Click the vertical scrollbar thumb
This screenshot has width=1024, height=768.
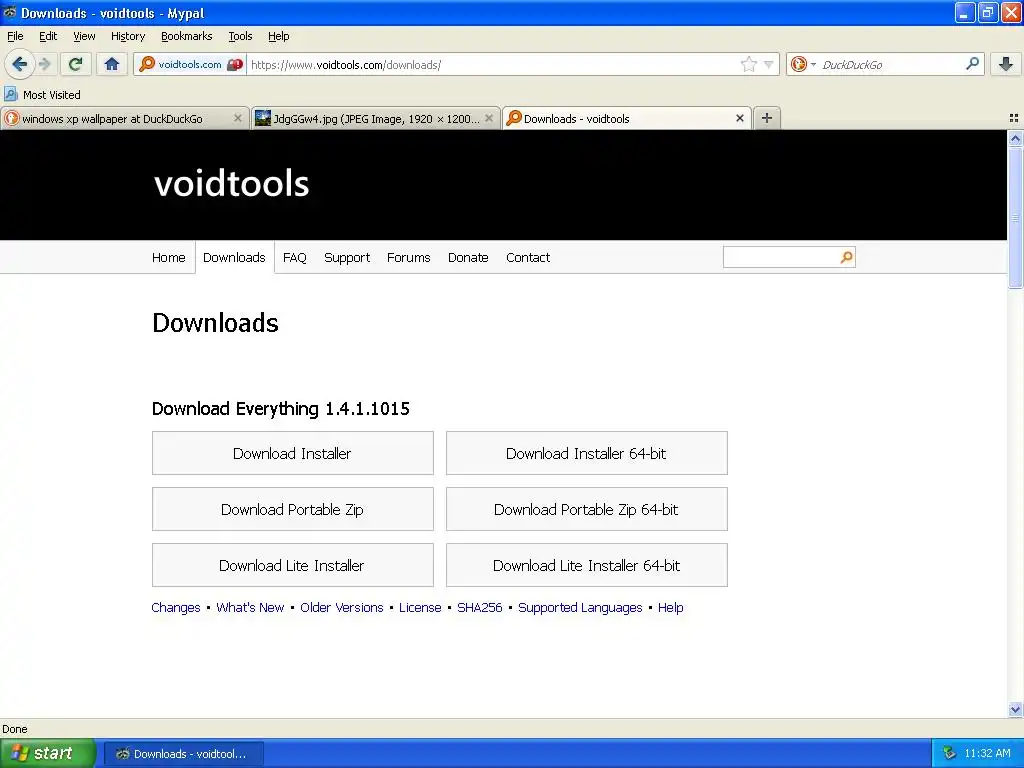click(1015, 217)
